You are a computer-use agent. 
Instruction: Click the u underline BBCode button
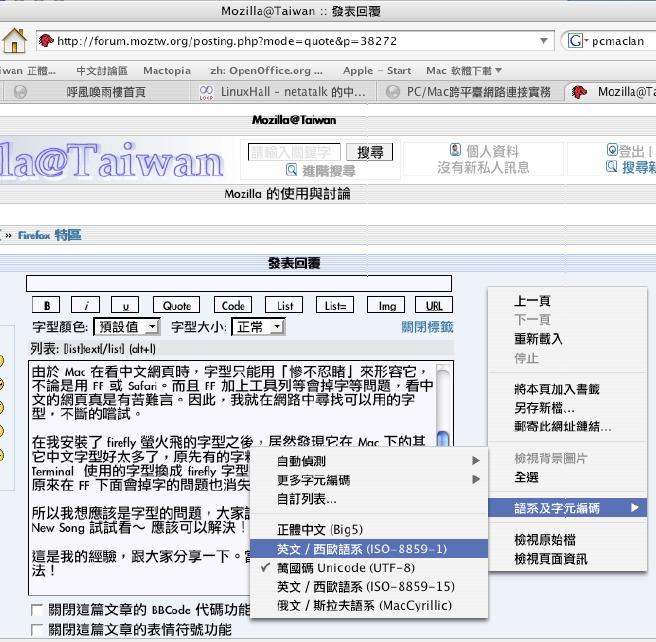[125, 305]
